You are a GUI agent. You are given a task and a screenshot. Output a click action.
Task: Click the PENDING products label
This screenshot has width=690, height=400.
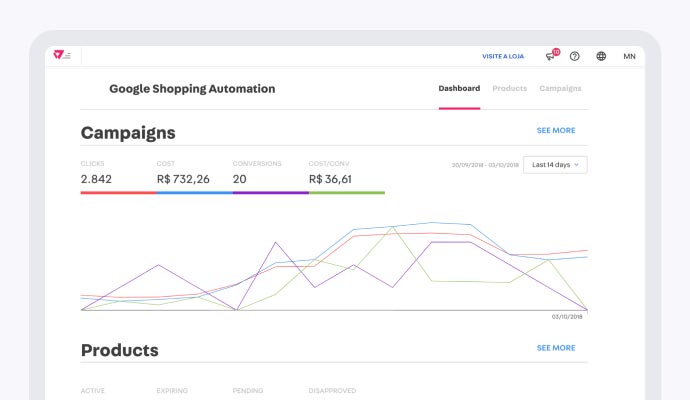click(x=248, y=391)
